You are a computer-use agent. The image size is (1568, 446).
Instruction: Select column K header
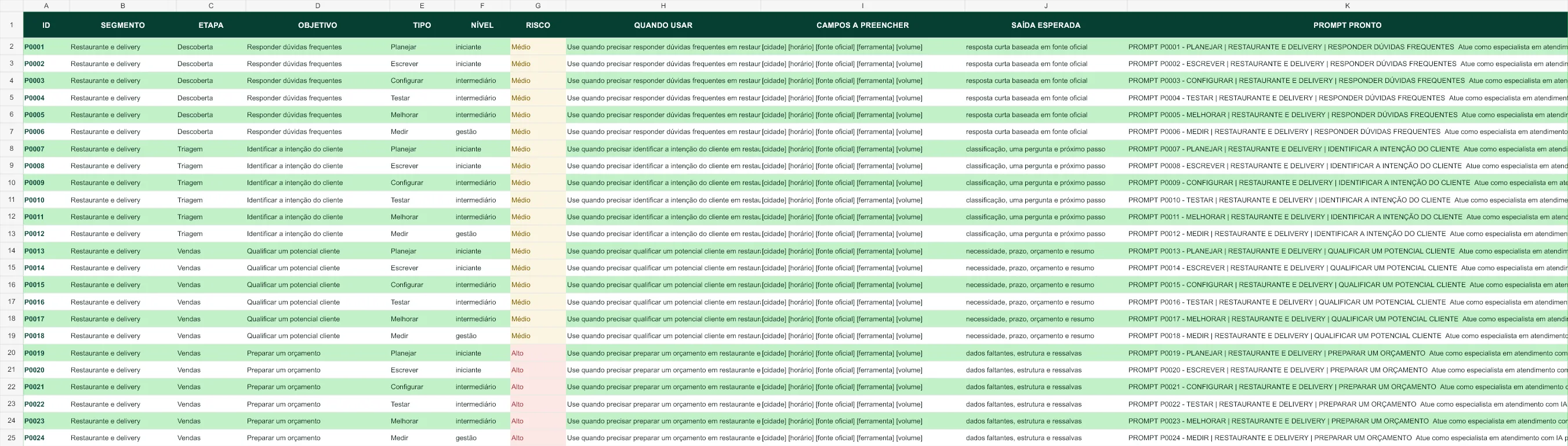1347,5
